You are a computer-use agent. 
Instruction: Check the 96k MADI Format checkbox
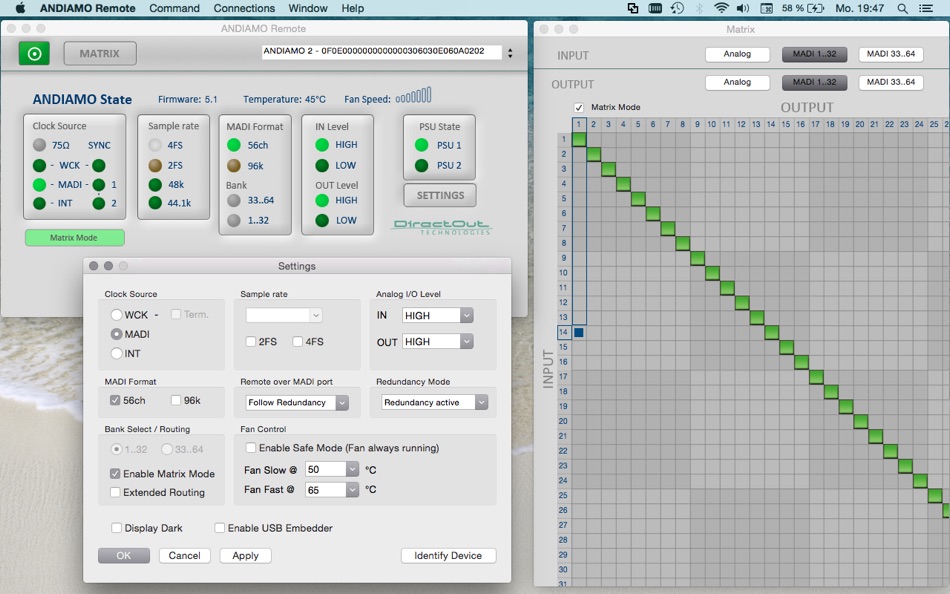[x=176, y=400]
